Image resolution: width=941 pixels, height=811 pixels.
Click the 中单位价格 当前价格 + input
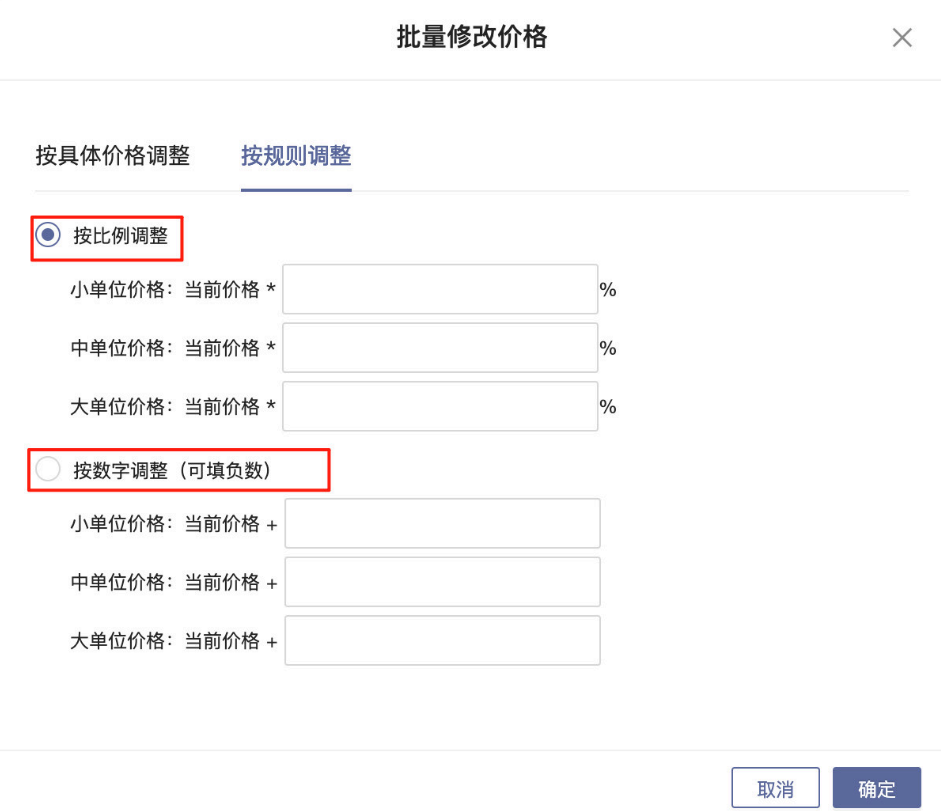click(442, 582)
